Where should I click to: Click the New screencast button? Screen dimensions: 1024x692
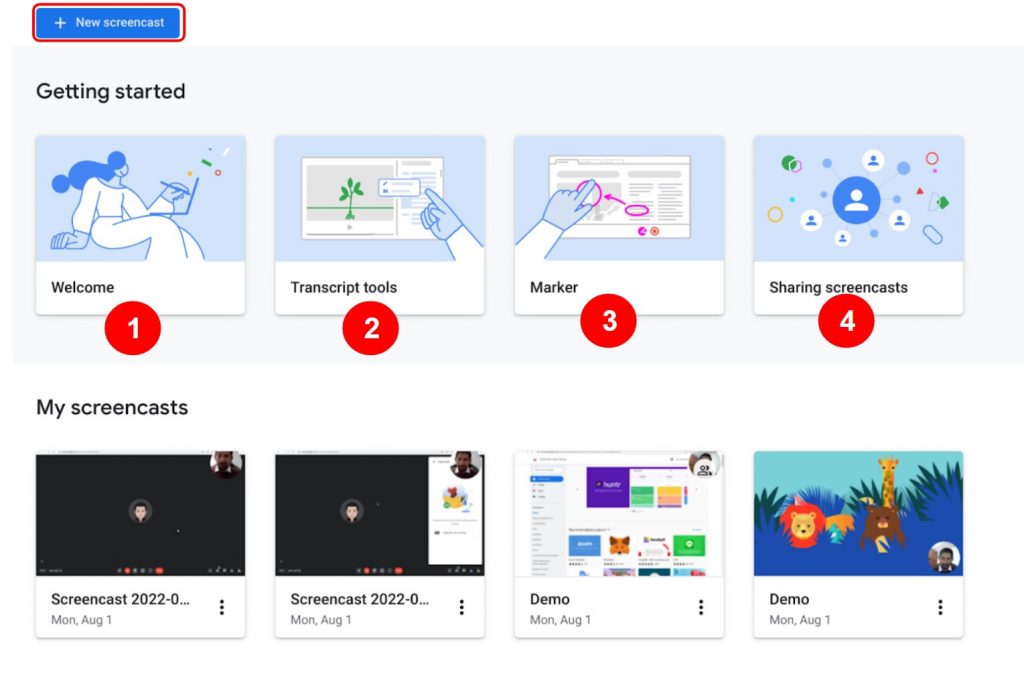point(108,22)
